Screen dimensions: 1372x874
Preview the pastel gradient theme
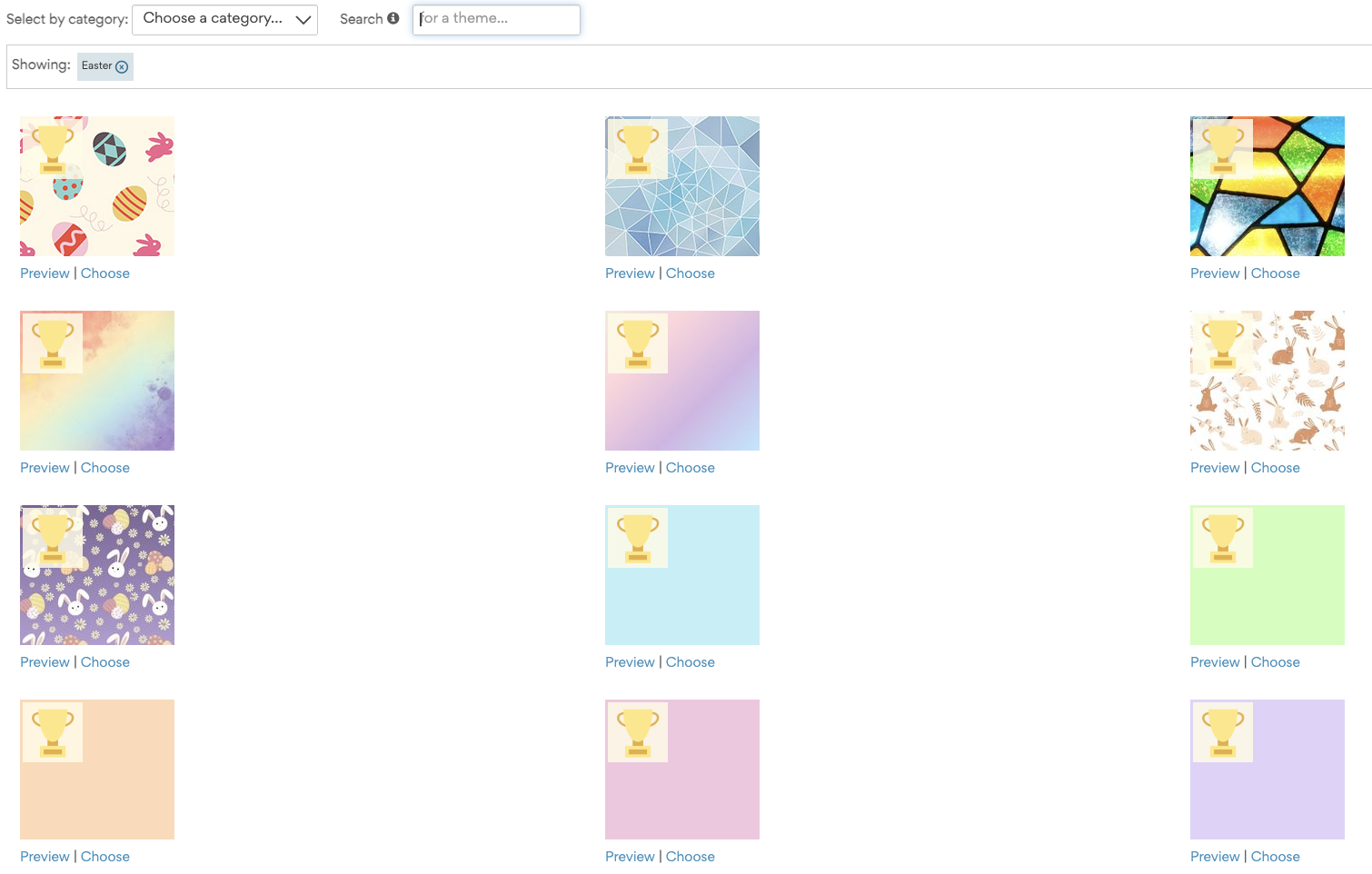click(630, 467)
